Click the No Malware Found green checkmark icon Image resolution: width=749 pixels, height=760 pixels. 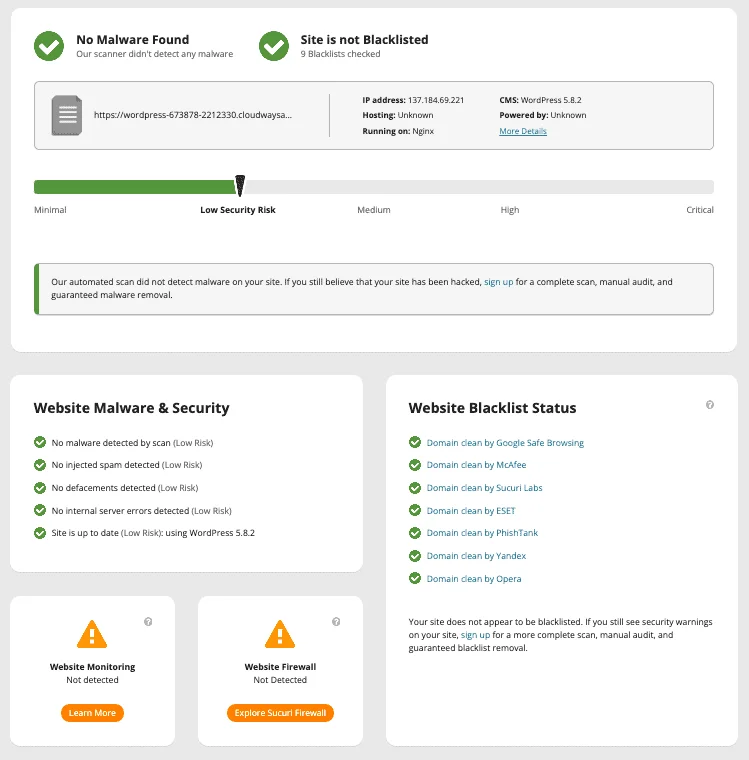point(49,46)
